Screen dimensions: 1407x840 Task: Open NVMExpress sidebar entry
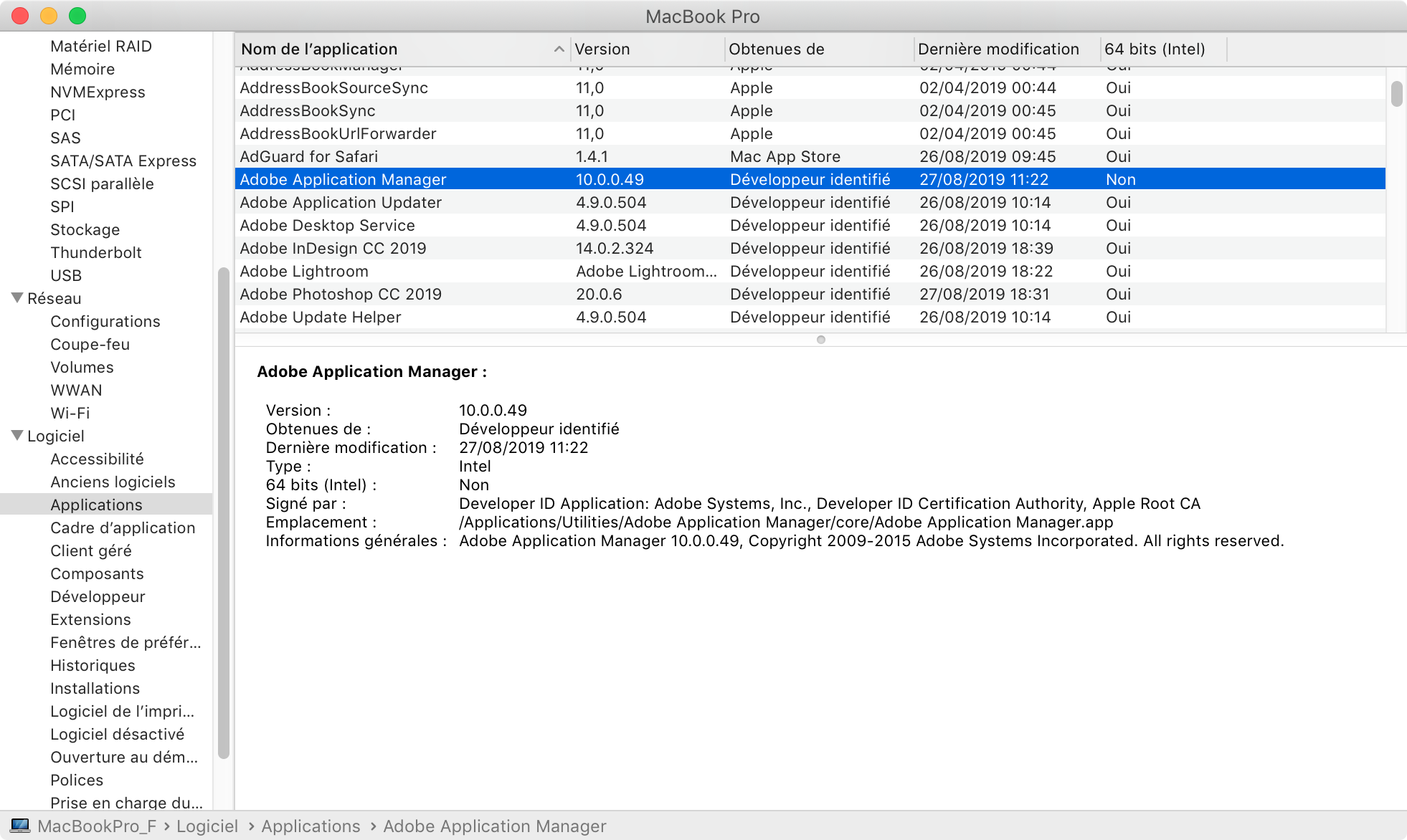click(x=98, y=92)
